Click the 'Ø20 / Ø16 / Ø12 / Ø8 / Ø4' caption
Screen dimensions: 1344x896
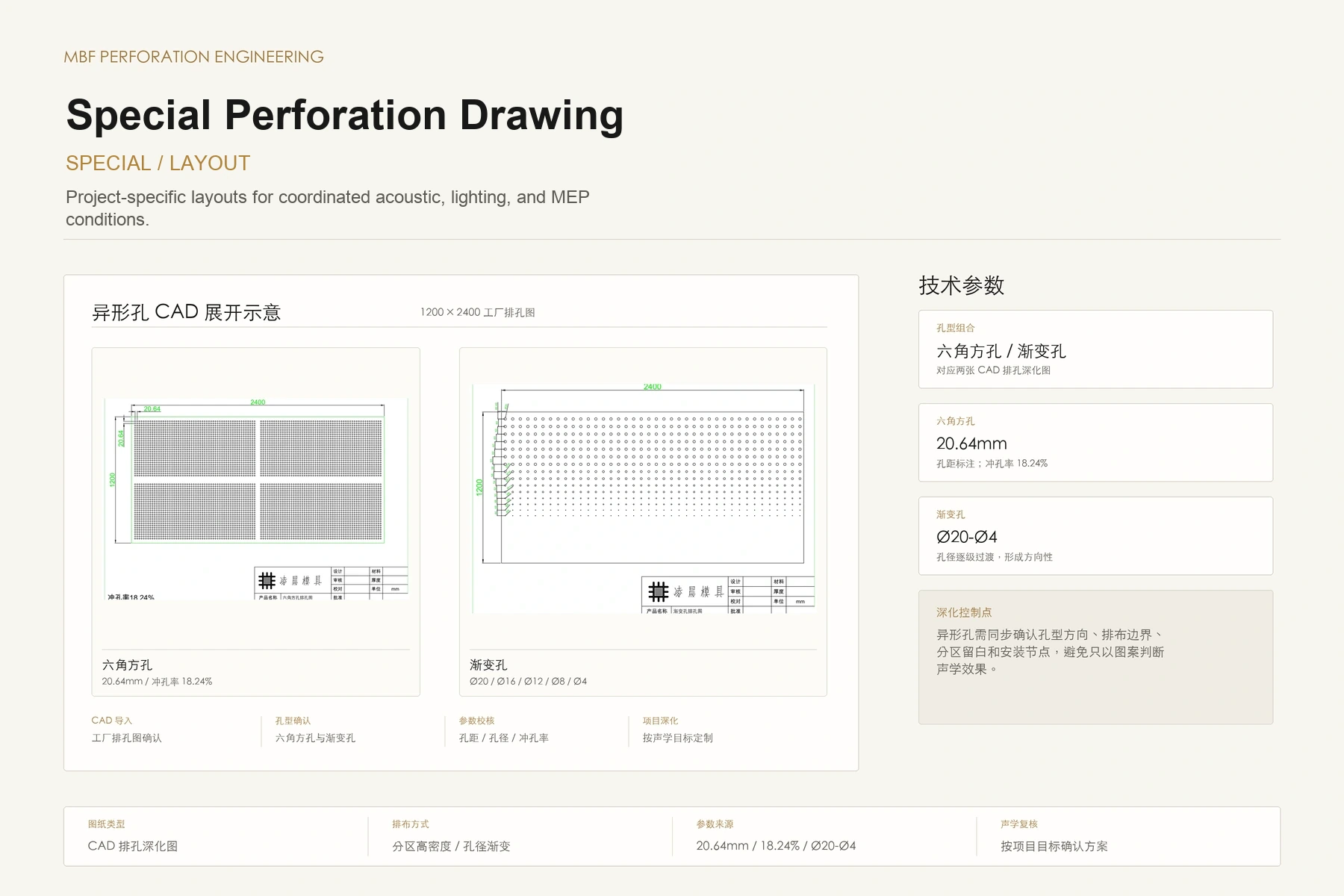coord(528,682)
